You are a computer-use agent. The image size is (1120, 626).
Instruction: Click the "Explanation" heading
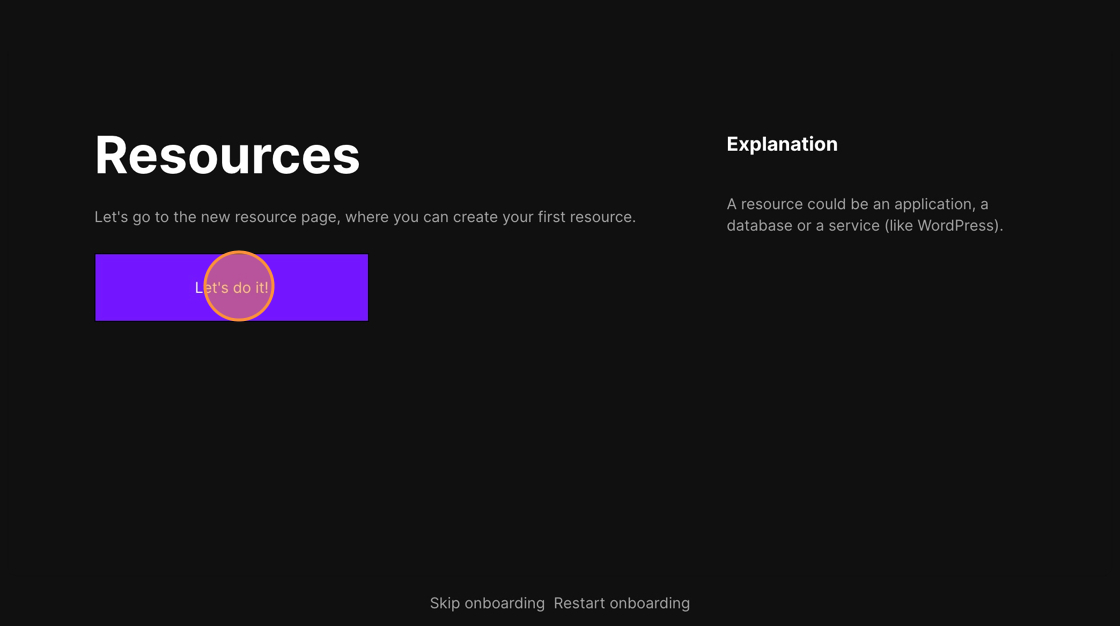tap(781, 144)
